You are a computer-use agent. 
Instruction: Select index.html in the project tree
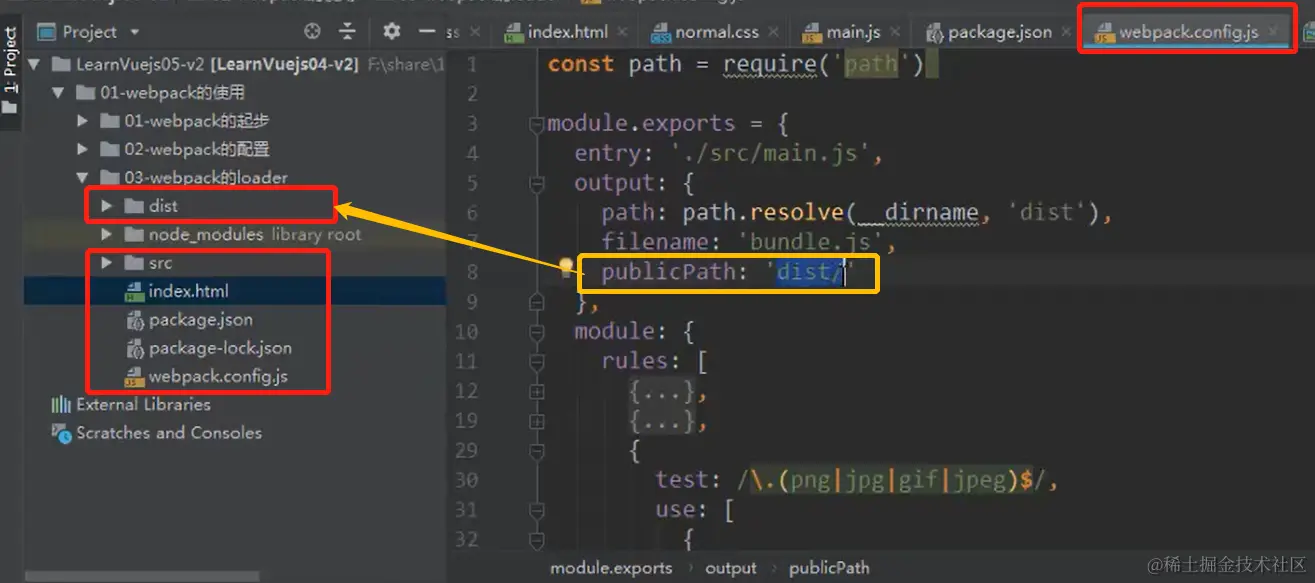(x=188, y=292)
